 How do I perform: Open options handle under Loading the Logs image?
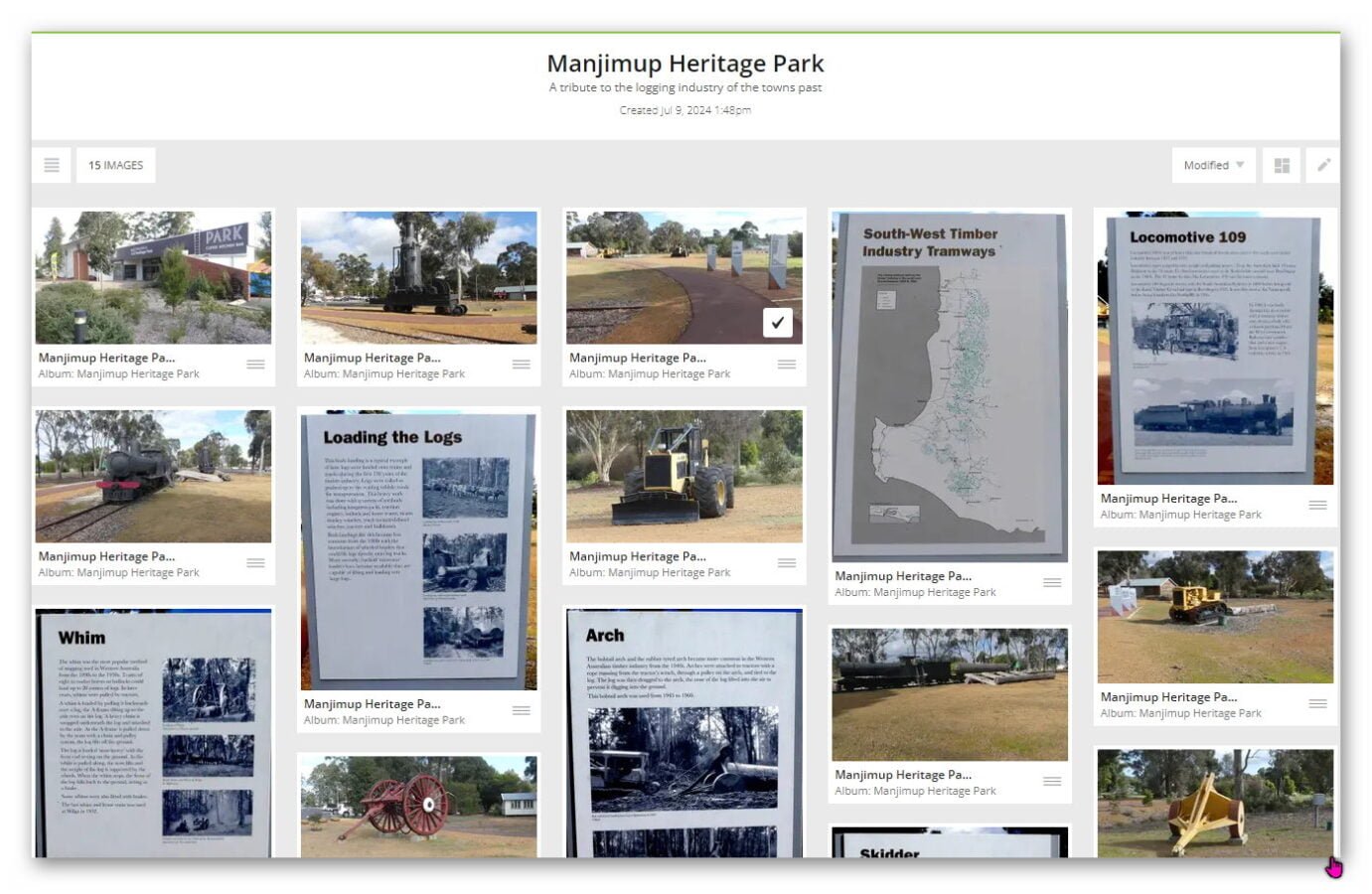coord(521,710)
